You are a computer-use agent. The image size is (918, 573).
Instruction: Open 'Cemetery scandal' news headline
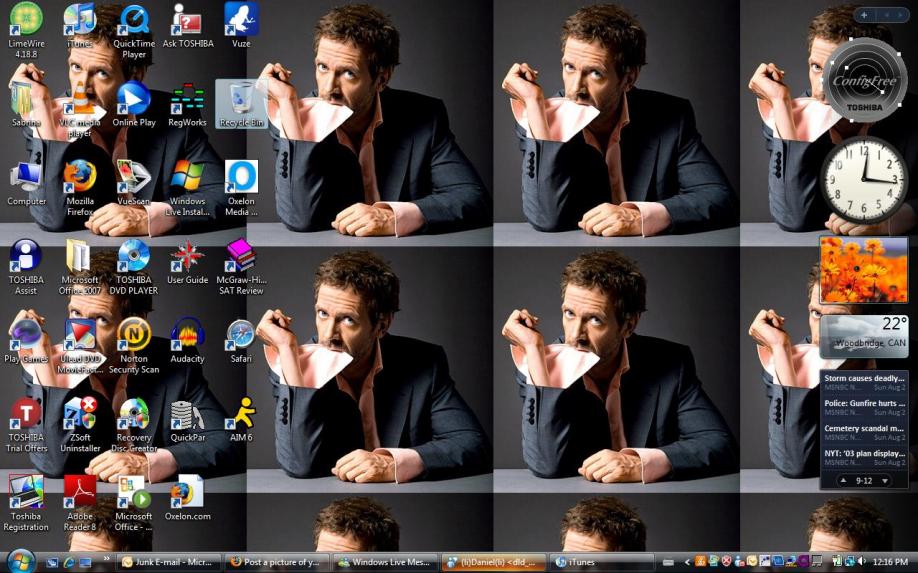(863, 429)
